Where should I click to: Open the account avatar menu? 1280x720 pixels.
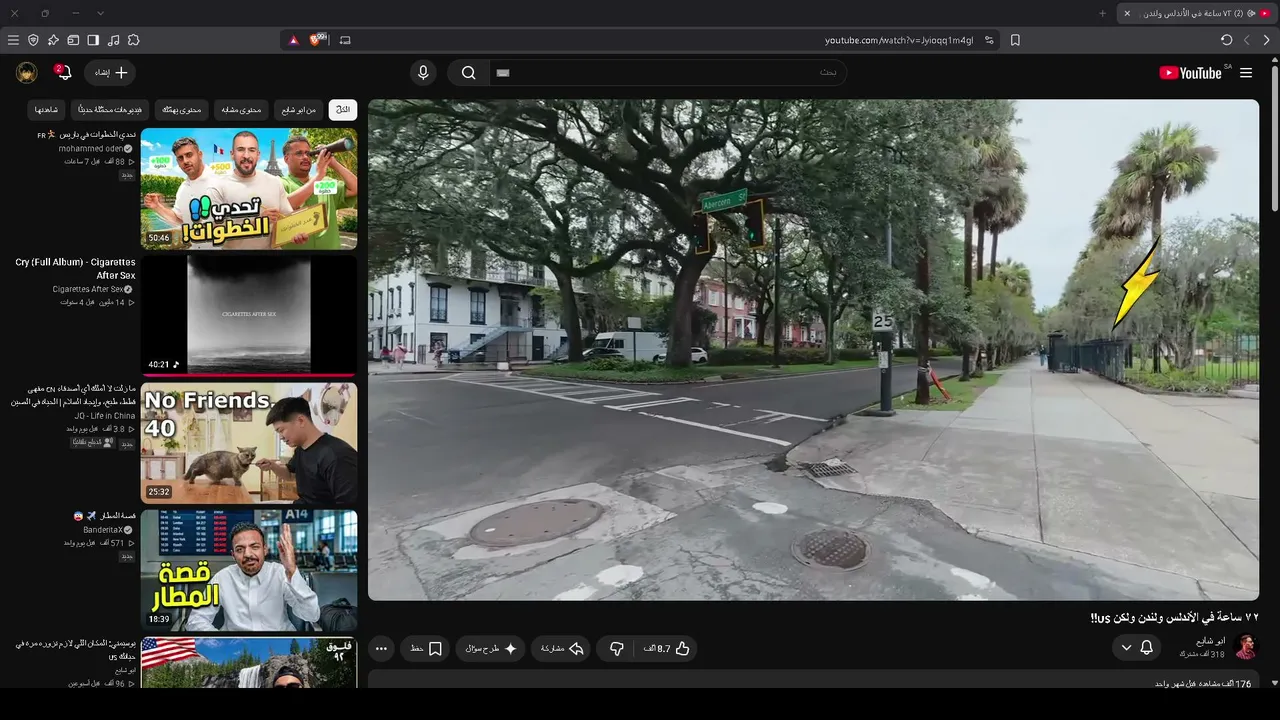(27, 73)
